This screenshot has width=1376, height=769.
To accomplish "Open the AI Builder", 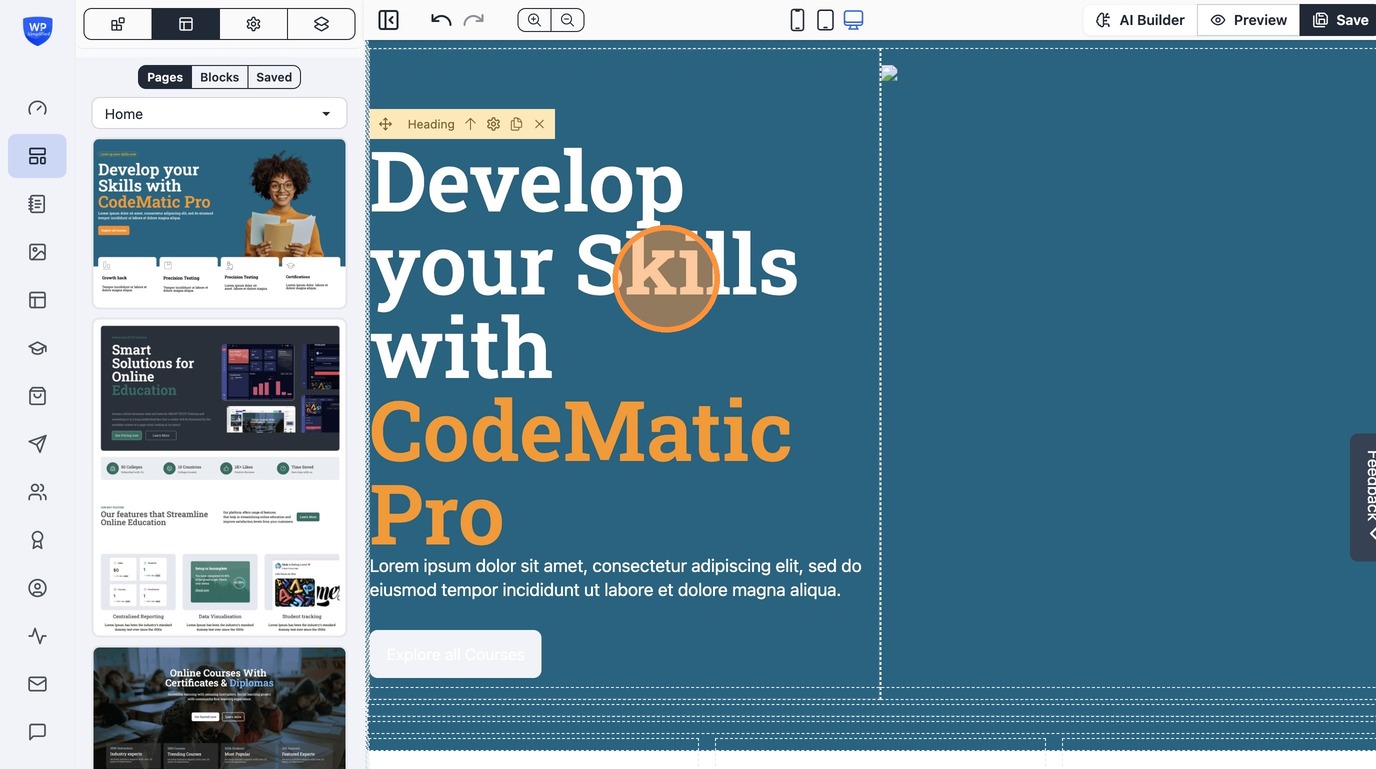I will pyautogui.click(x=1140, y=20).
